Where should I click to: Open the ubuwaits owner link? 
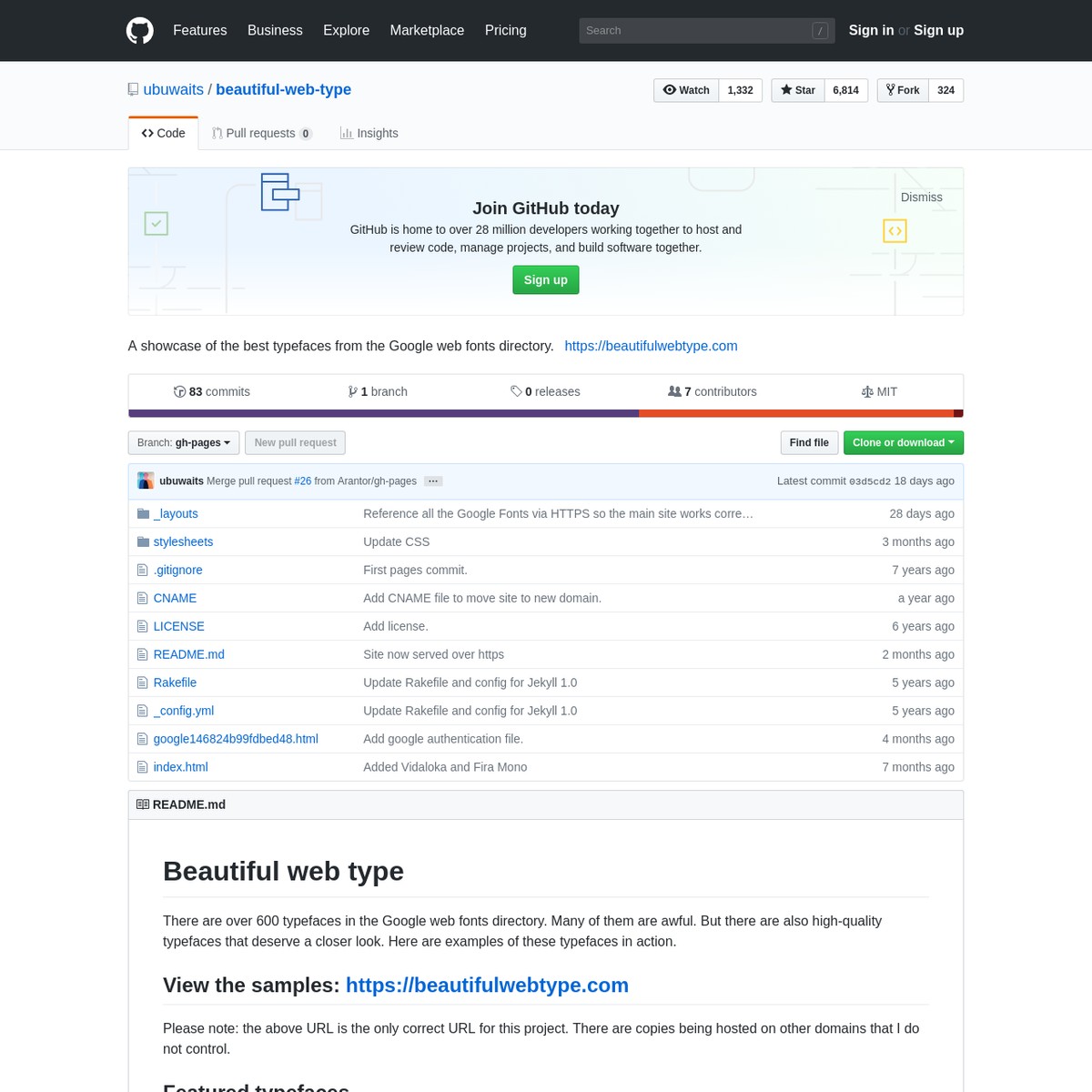click(x=174, y=90)
